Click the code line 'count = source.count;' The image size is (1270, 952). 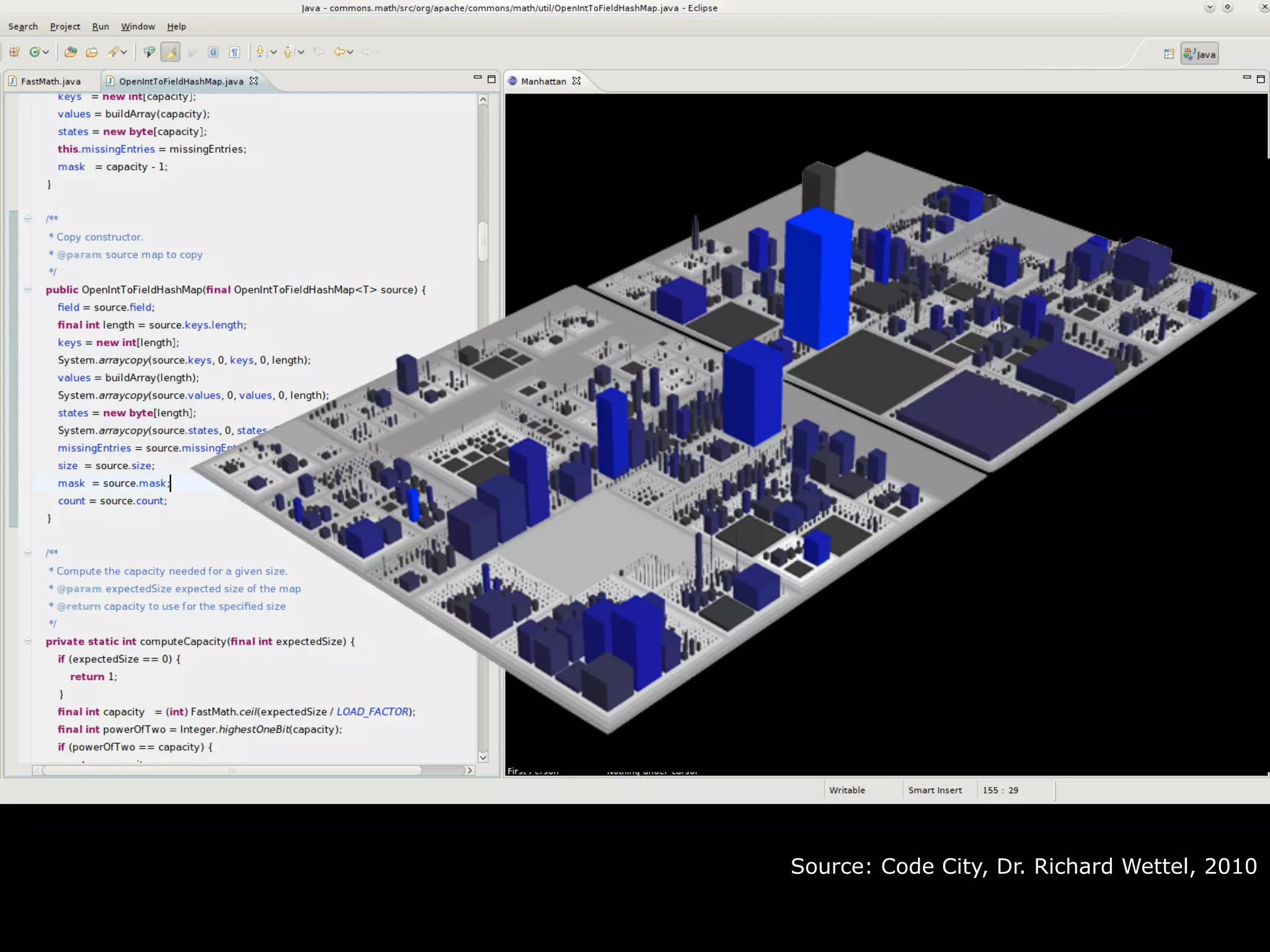[112, 501]
